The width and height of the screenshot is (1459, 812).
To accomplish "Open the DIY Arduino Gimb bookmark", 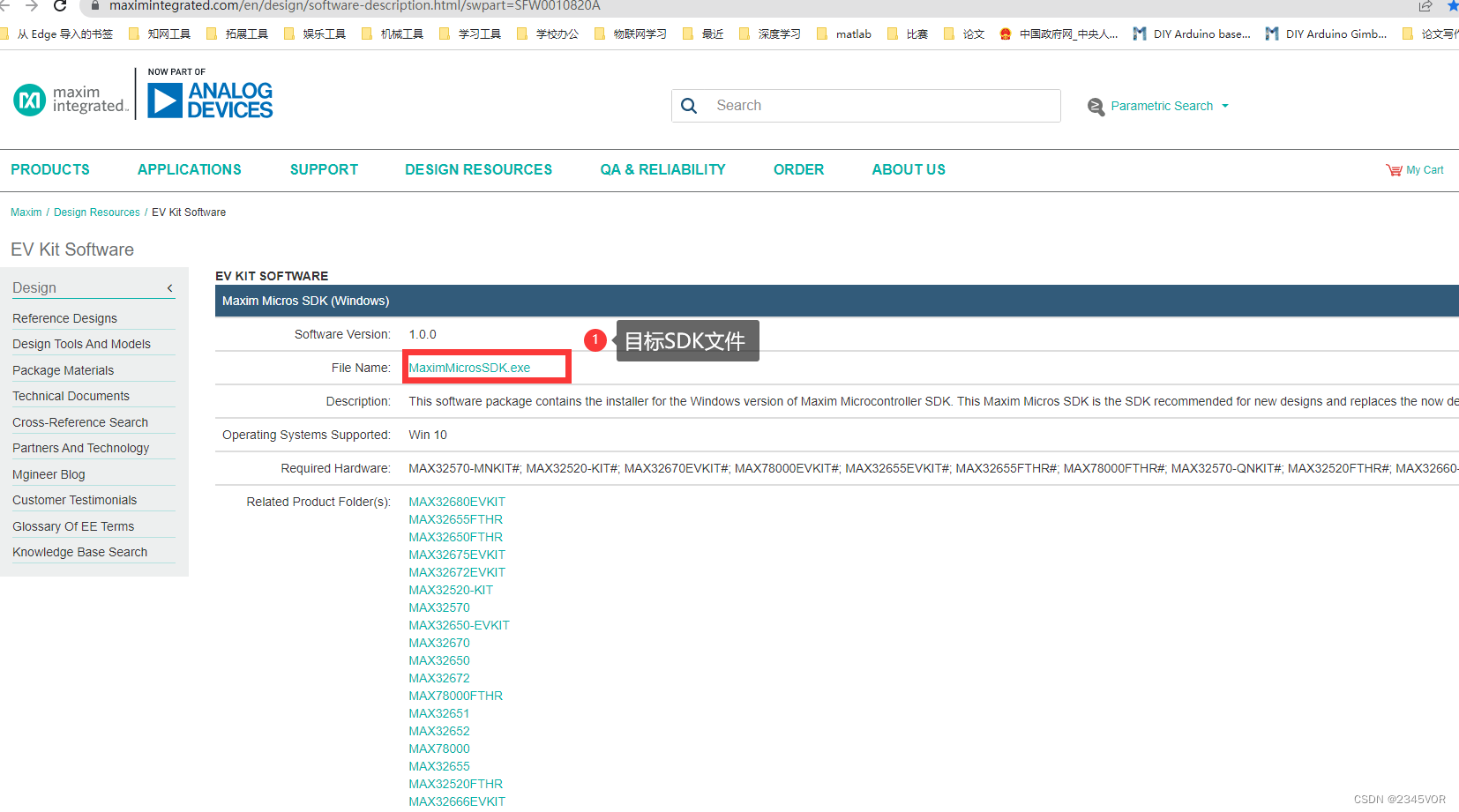I will (1326, 34).
